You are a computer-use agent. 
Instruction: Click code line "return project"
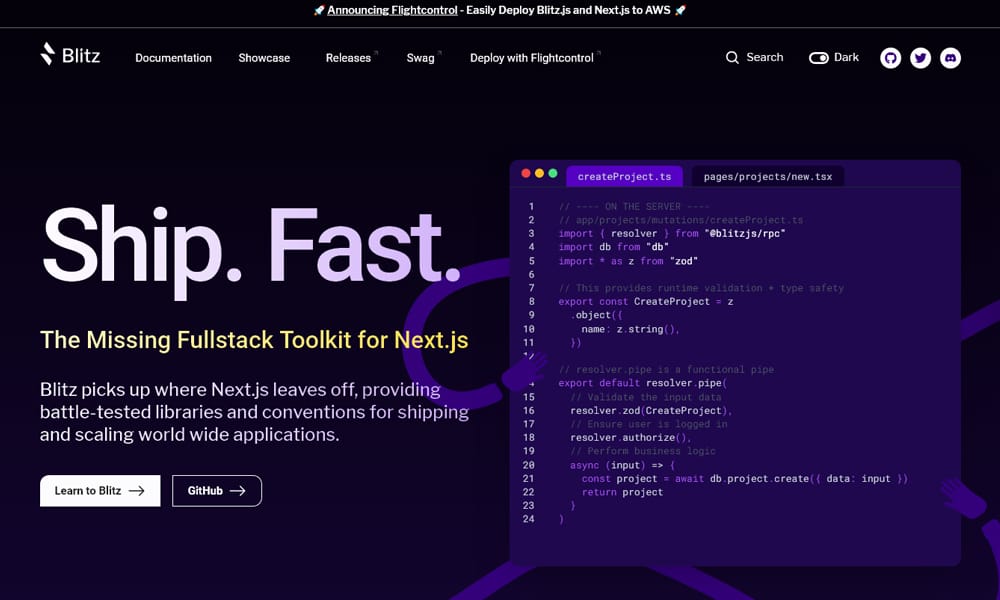tap(622, 492)
